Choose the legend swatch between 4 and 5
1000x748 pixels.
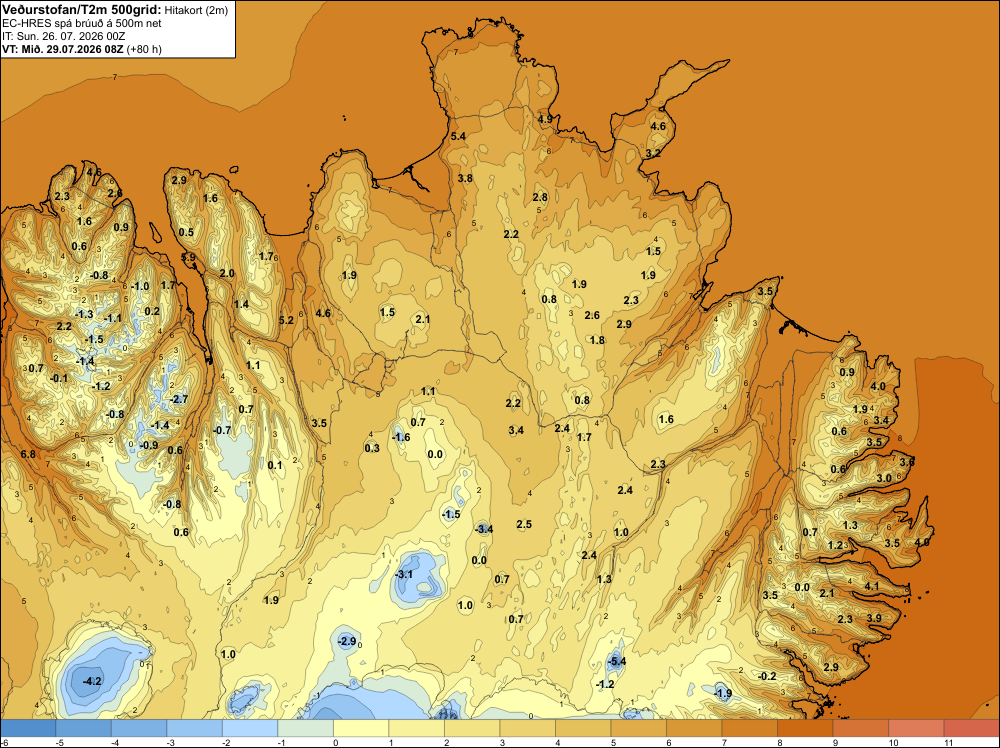(x=584, y=728)
